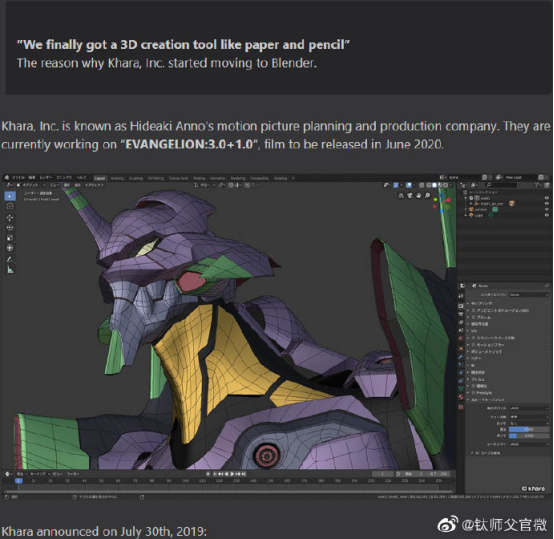Image resolution: width=554 pixels, height=539 pixels.
Task: Switch to the Sculpting workspace tab
Action: pos(136,178)
